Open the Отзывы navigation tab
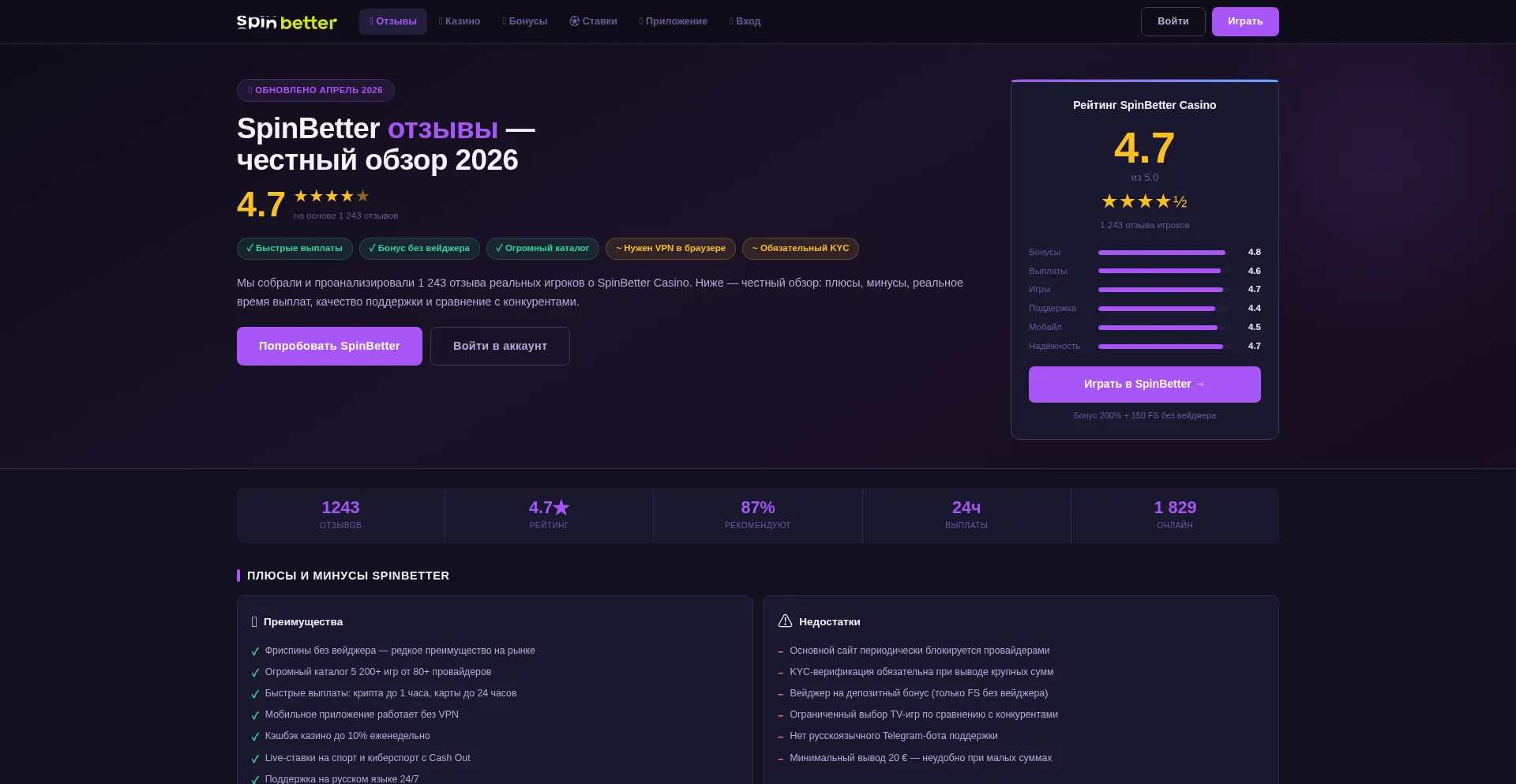 coord(393,21)
